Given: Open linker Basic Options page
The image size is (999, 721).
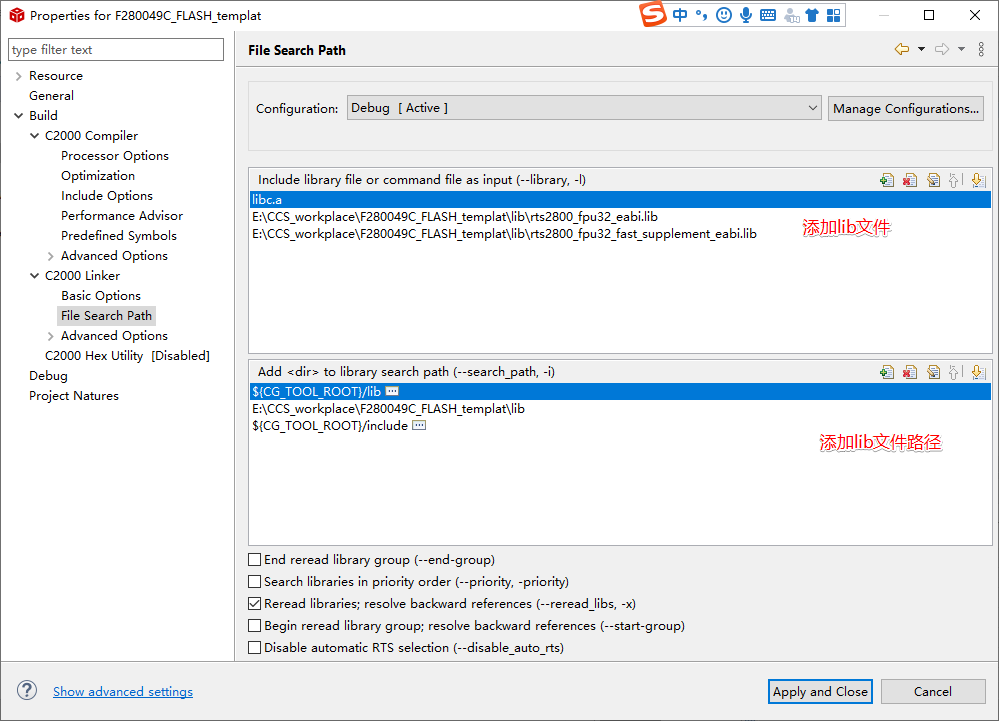Looking at the screenshot, I should tap(101, 296).
